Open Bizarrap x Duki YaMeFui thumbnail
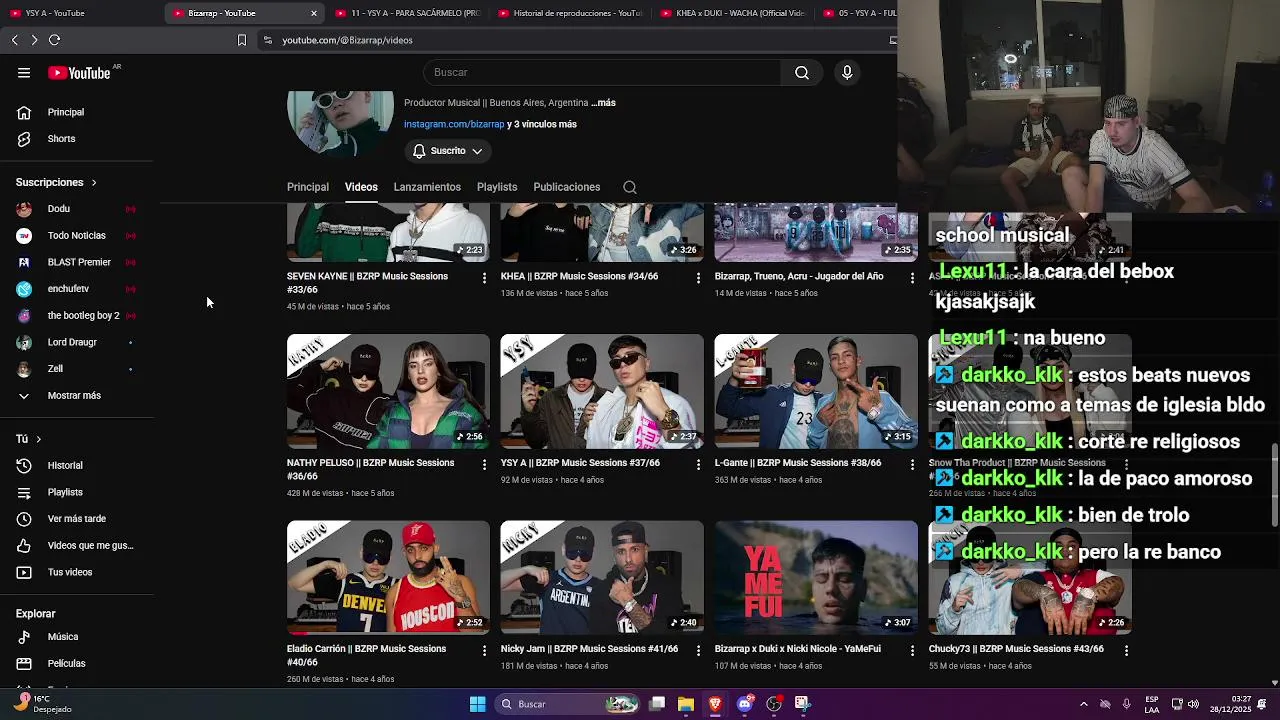 [x=816, y=577]
